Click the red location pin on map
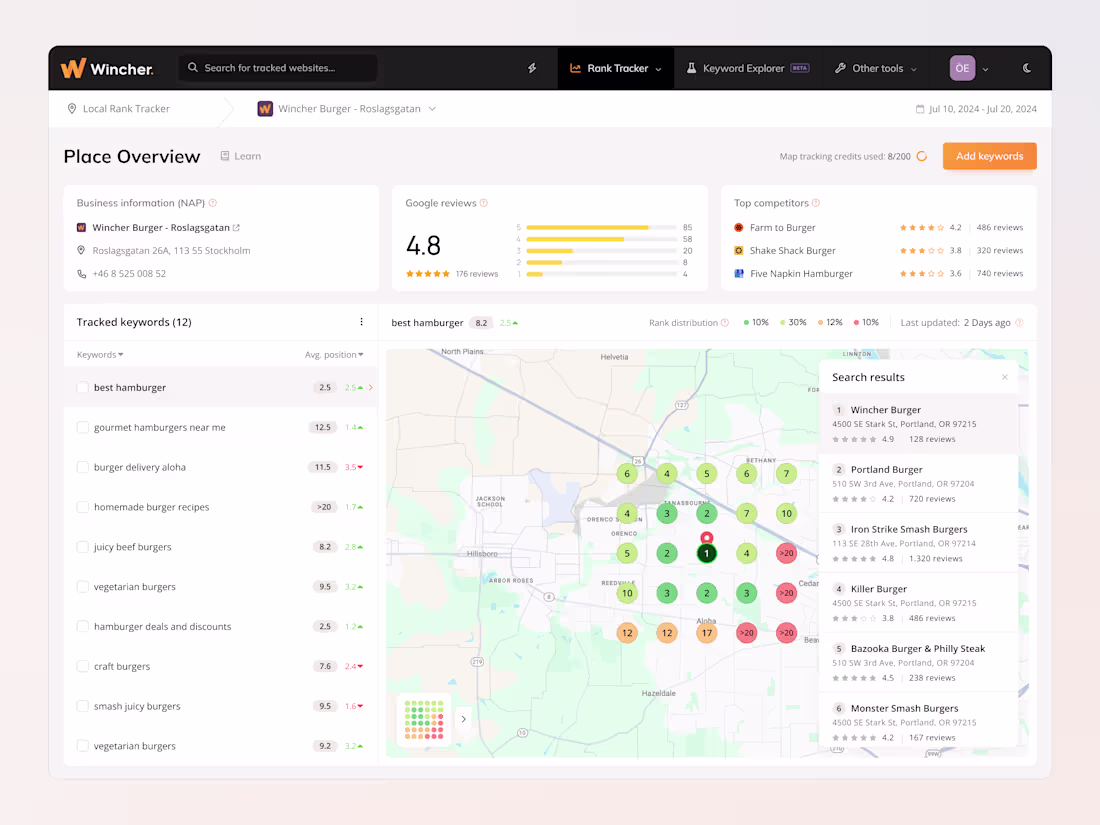 pos(706,538)
